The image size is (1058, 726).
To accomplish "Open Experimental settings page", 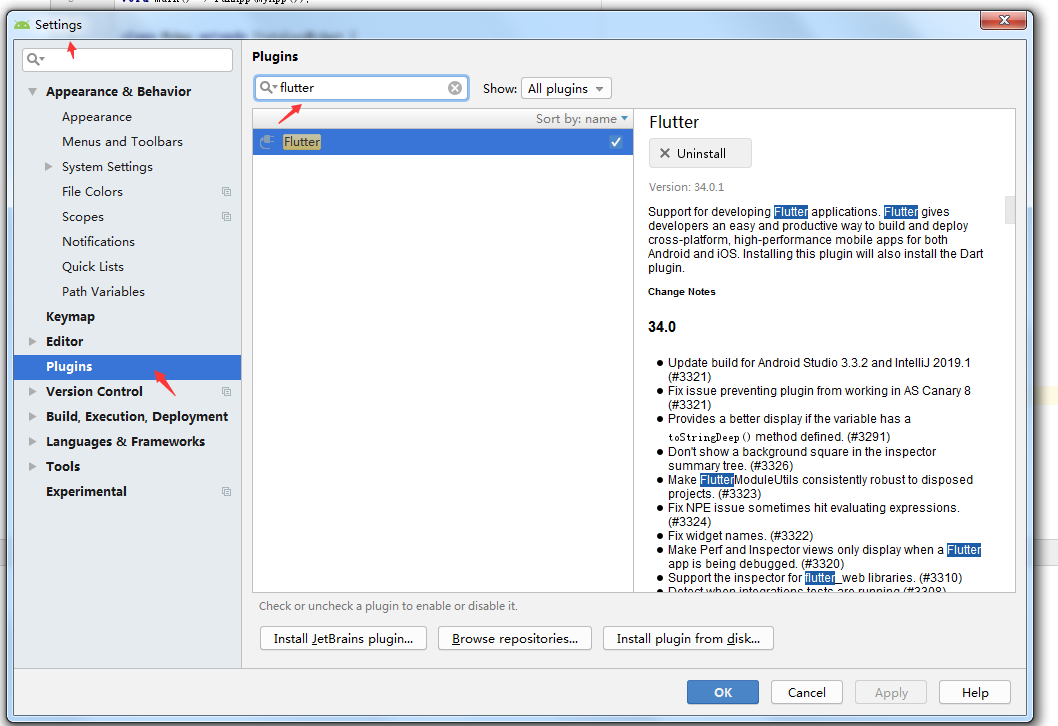I will point(86,491).
